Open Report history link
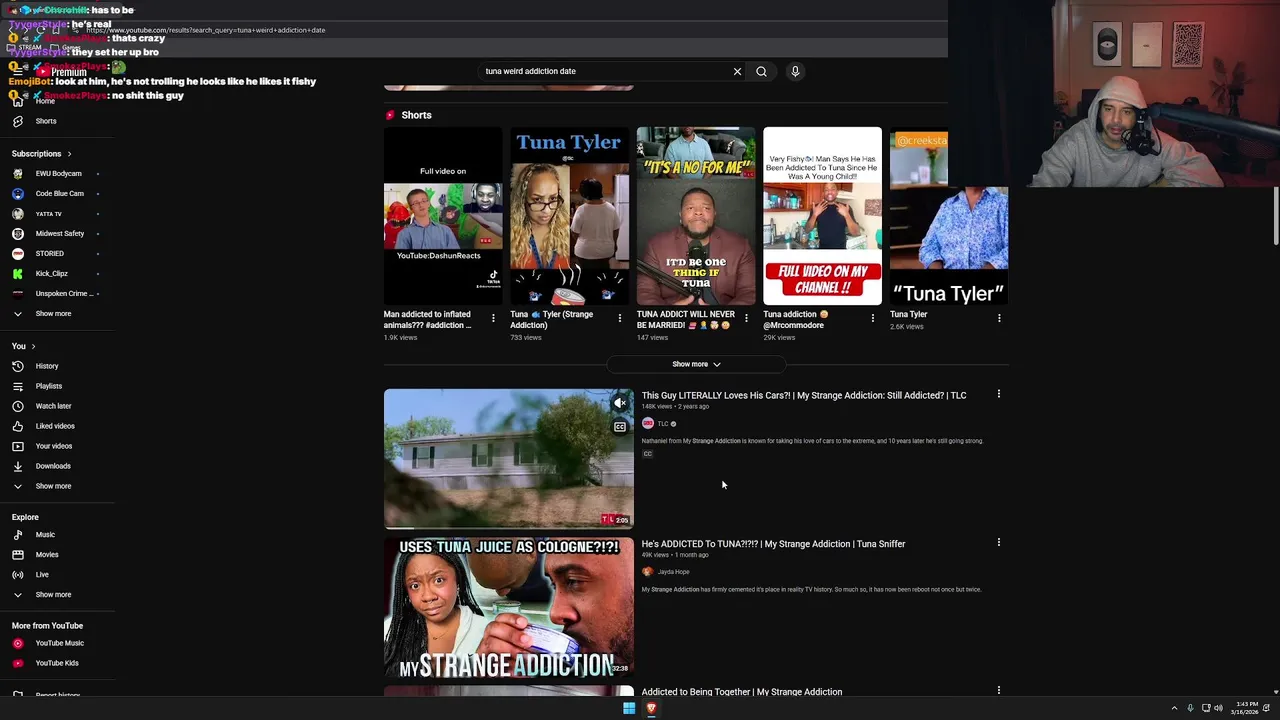The height and width of the screenshot is (720, 1280). coord(58,695)
